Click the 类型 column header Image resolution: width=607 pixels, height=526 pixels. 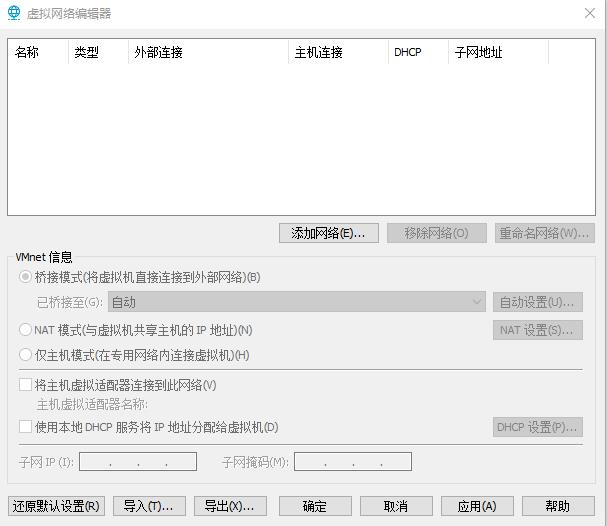[97, 53]
